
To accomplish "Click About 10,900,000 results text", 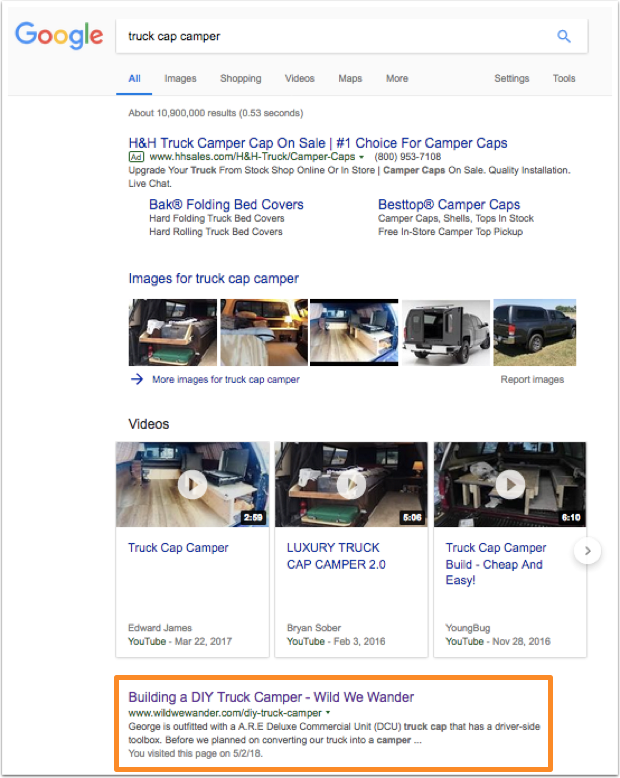I will tap(215, 113).
